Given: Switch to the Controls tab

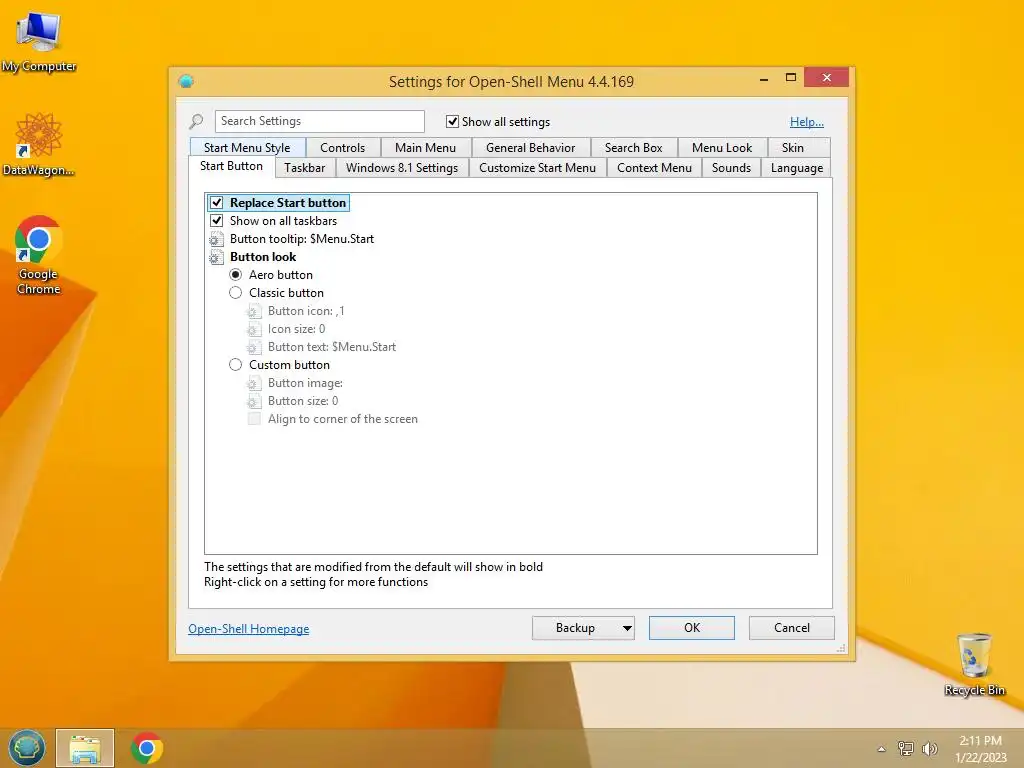Looking at the screenshot, I should pyautogui.click(x=342, y=148).
